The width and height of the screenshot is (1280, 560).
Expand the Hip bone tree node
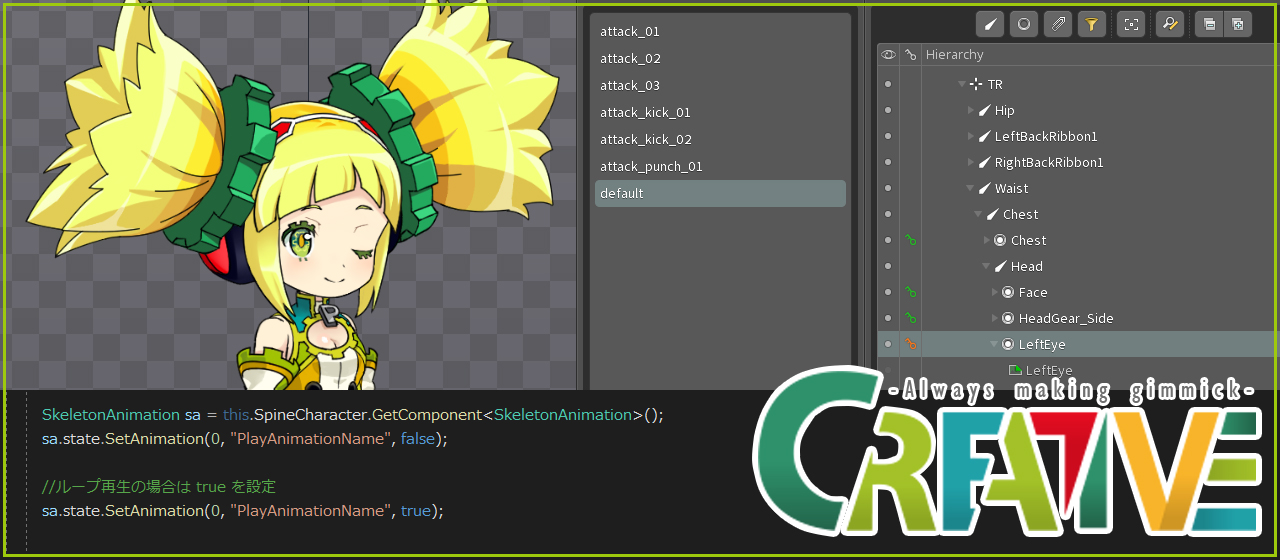[970, 111]
